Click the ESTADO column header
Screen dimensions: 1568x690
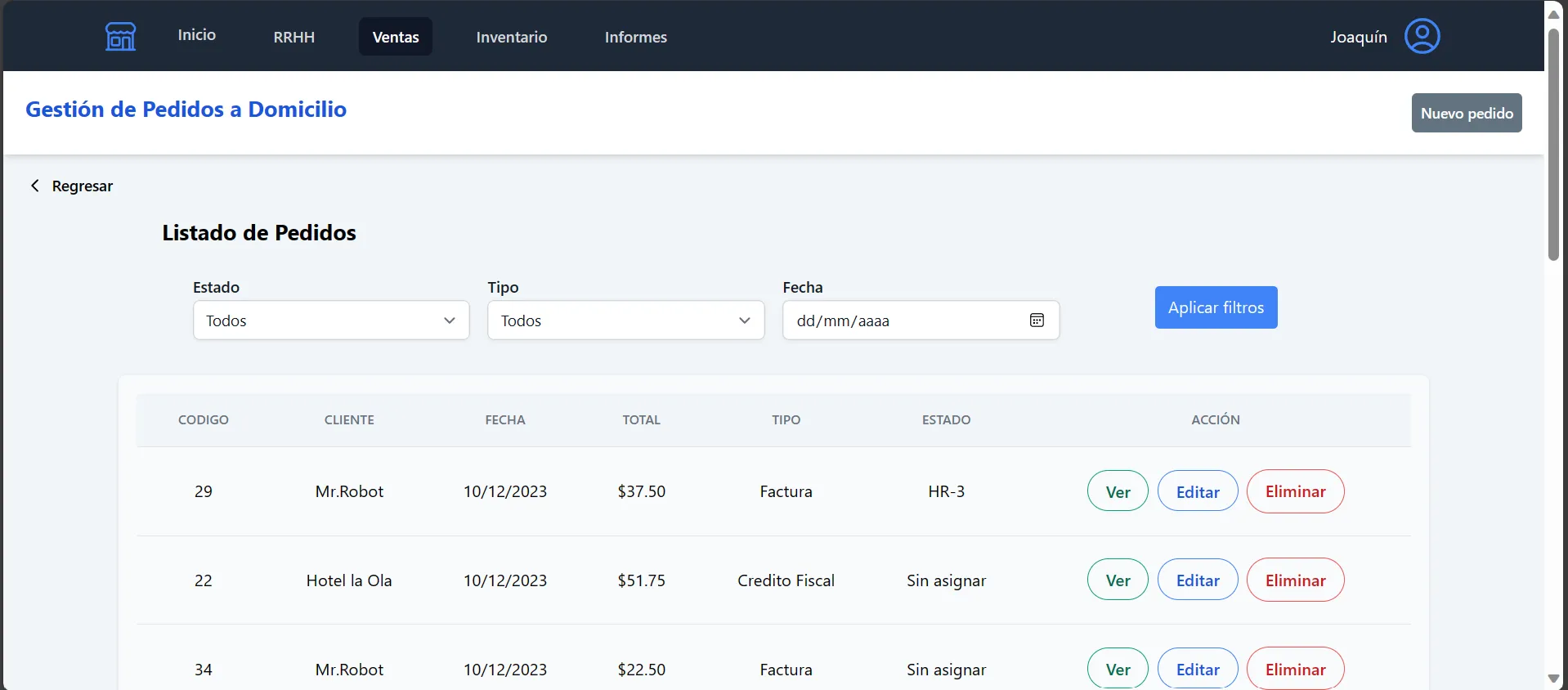[x=946, y=419]
